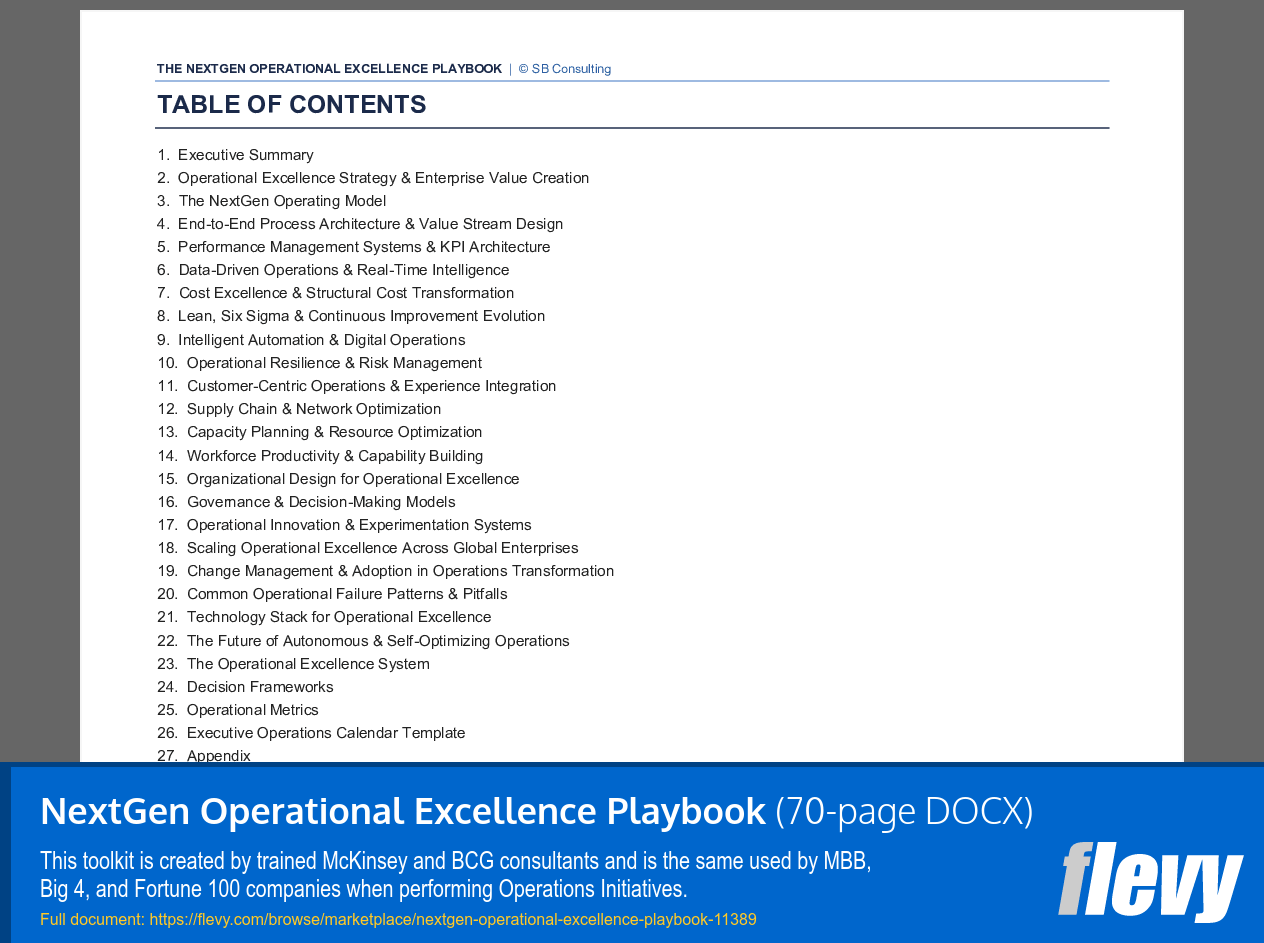Screen dimensions: 1264x943
Task: Click the playbook header title text
Action: point(328,68)
